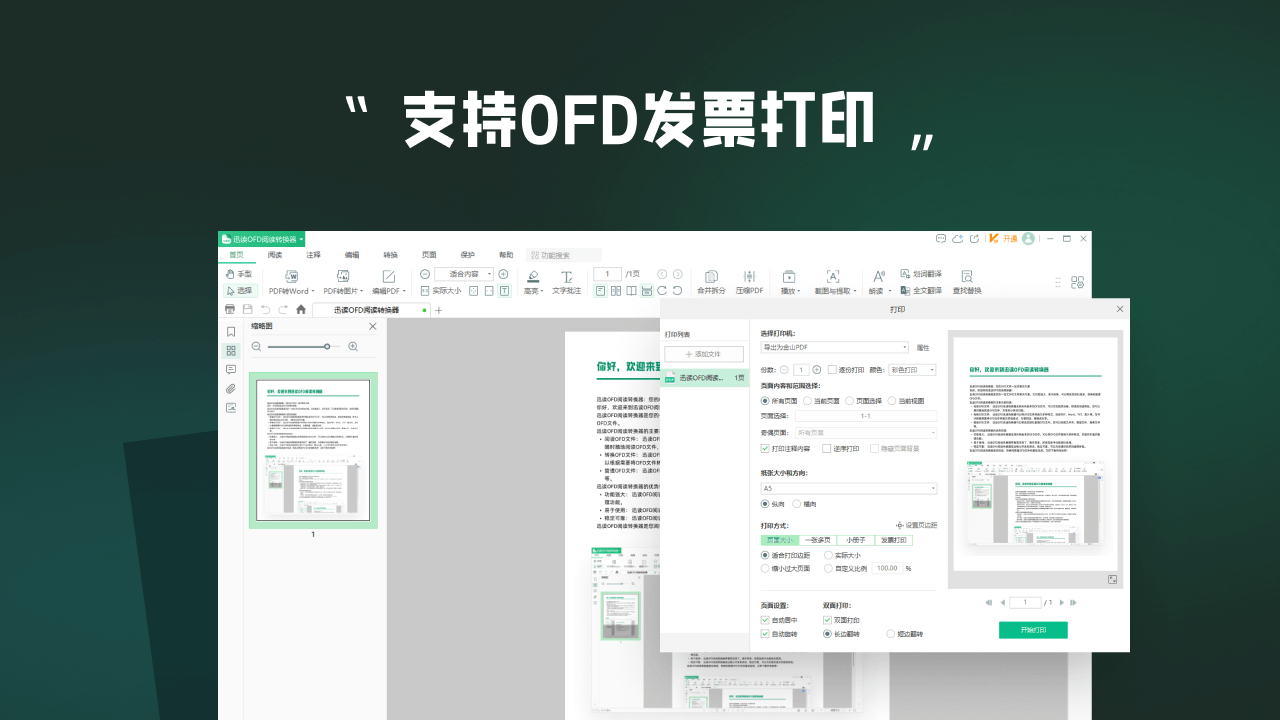Screen dimensions: 1280x720
Task: Click the 设置页边距 margin settings icon
Action: click(x=900, y=525)
